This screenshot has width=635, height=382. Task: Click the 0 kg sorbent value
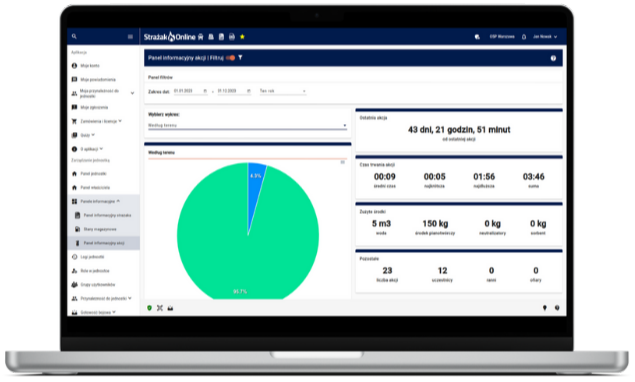[538, 224]
